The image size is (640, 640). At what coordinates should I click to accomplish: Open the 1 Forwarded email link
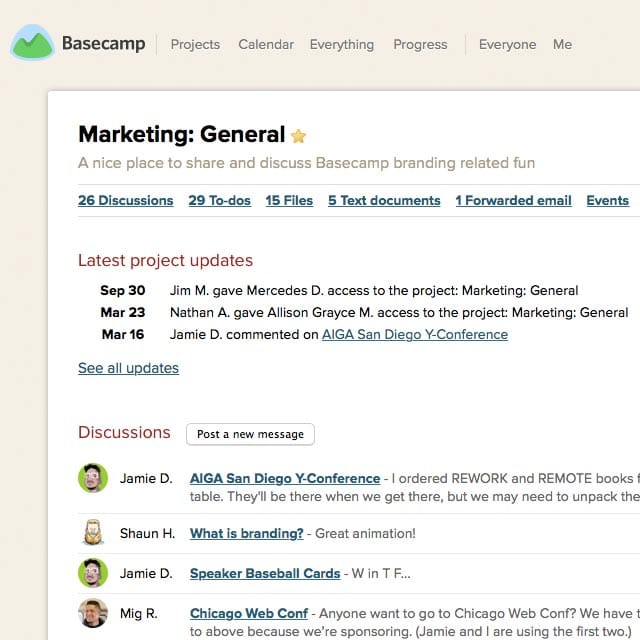(513, 200)
